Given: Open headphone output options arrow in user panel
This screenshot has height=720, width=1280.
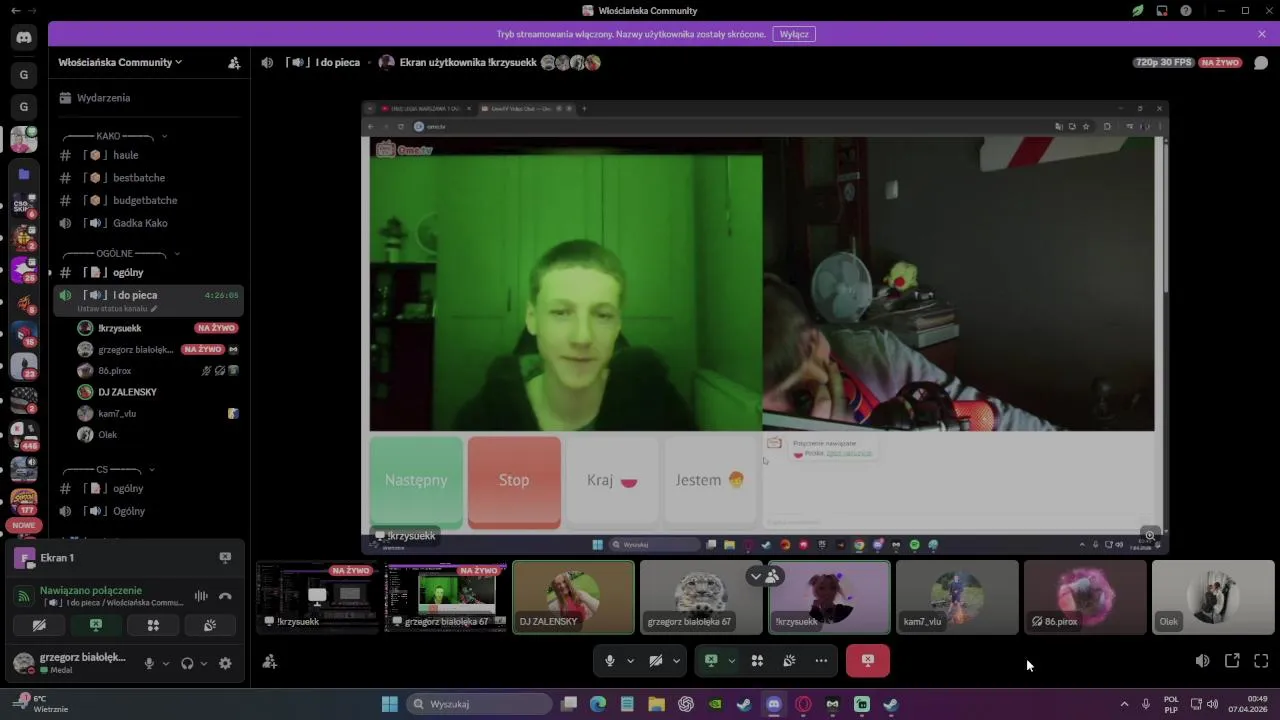Looking at the screenshot, I should [x=204, y=663].
